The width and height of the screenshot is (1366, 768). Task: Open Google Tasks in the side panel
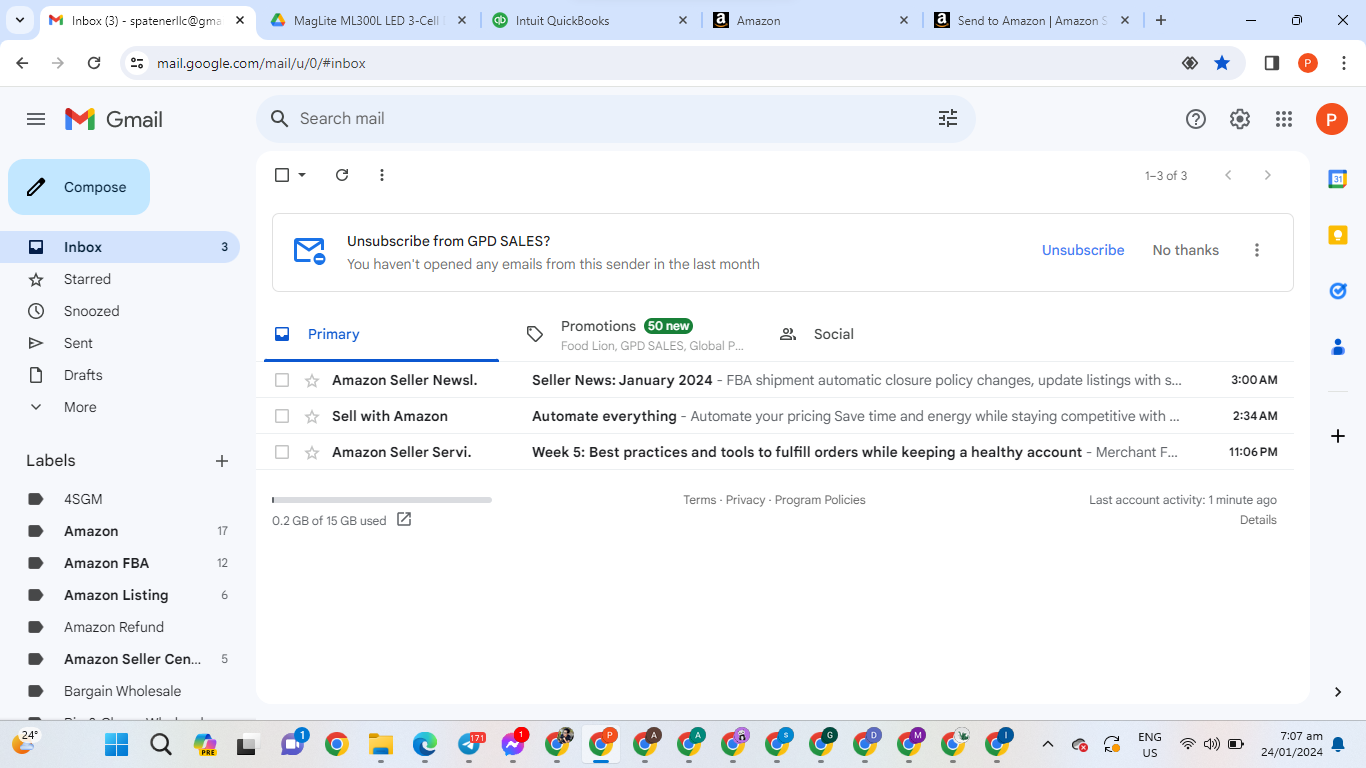1338,291
